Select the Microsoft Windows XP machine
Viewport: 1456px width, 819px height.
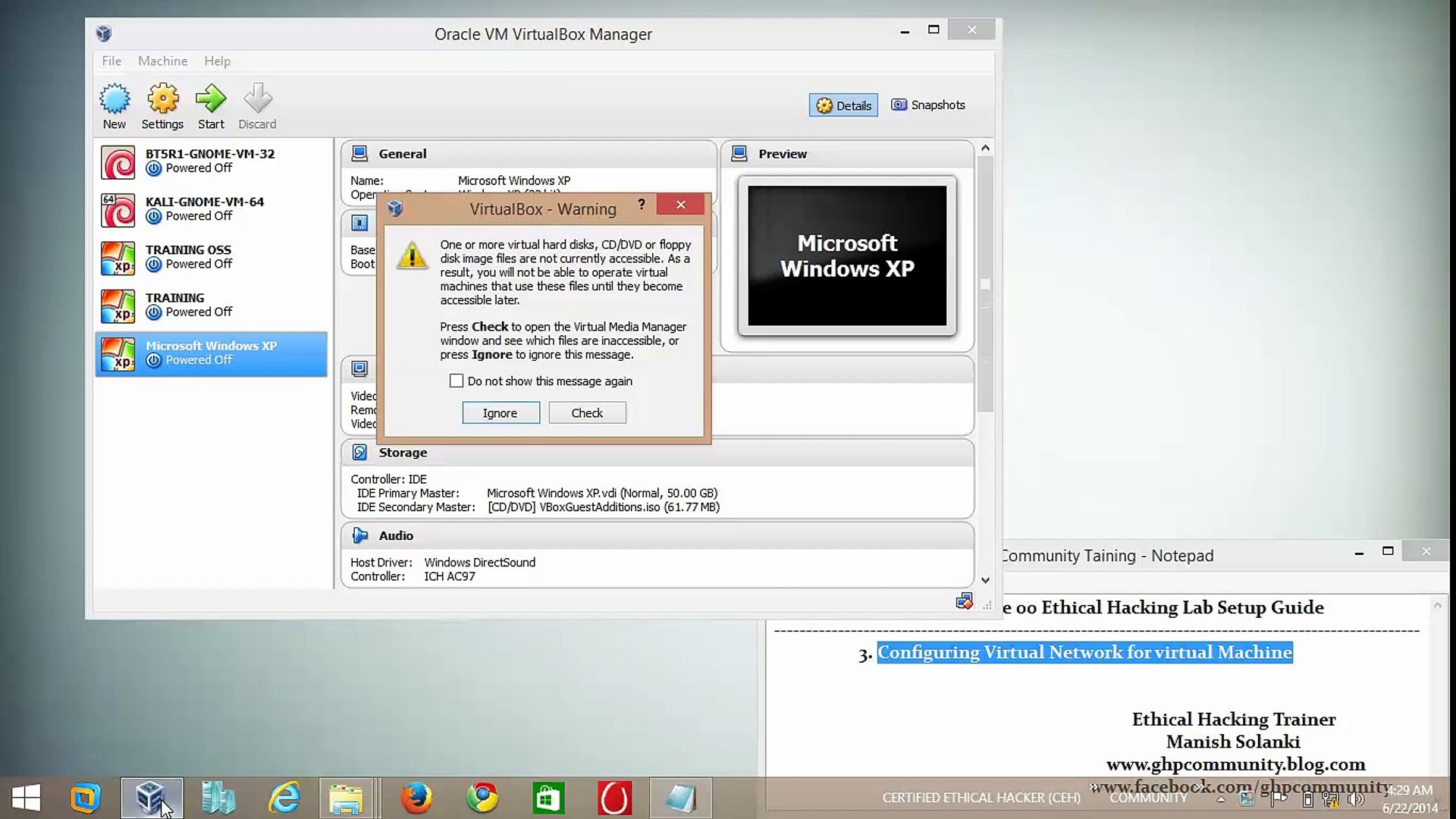[211, 353]
